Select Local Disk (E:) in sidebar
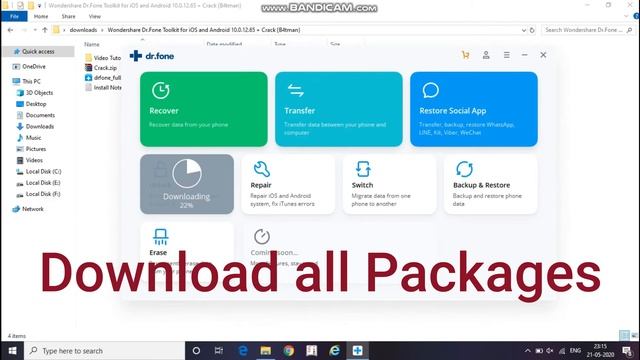Viewport: 640px width, 360px height. pos(43,183)
